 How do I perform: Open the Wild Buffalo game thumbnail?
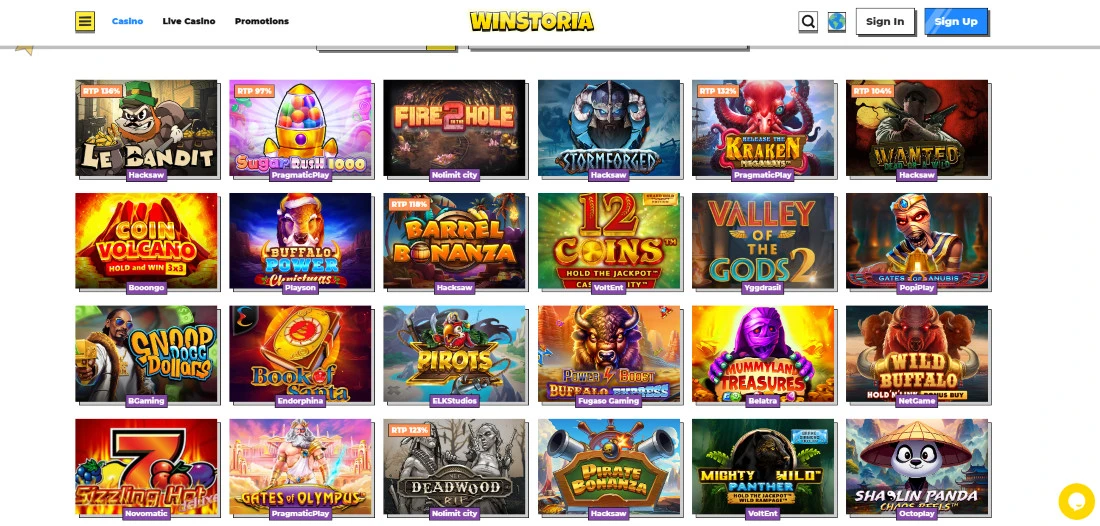tap(917, 353)
